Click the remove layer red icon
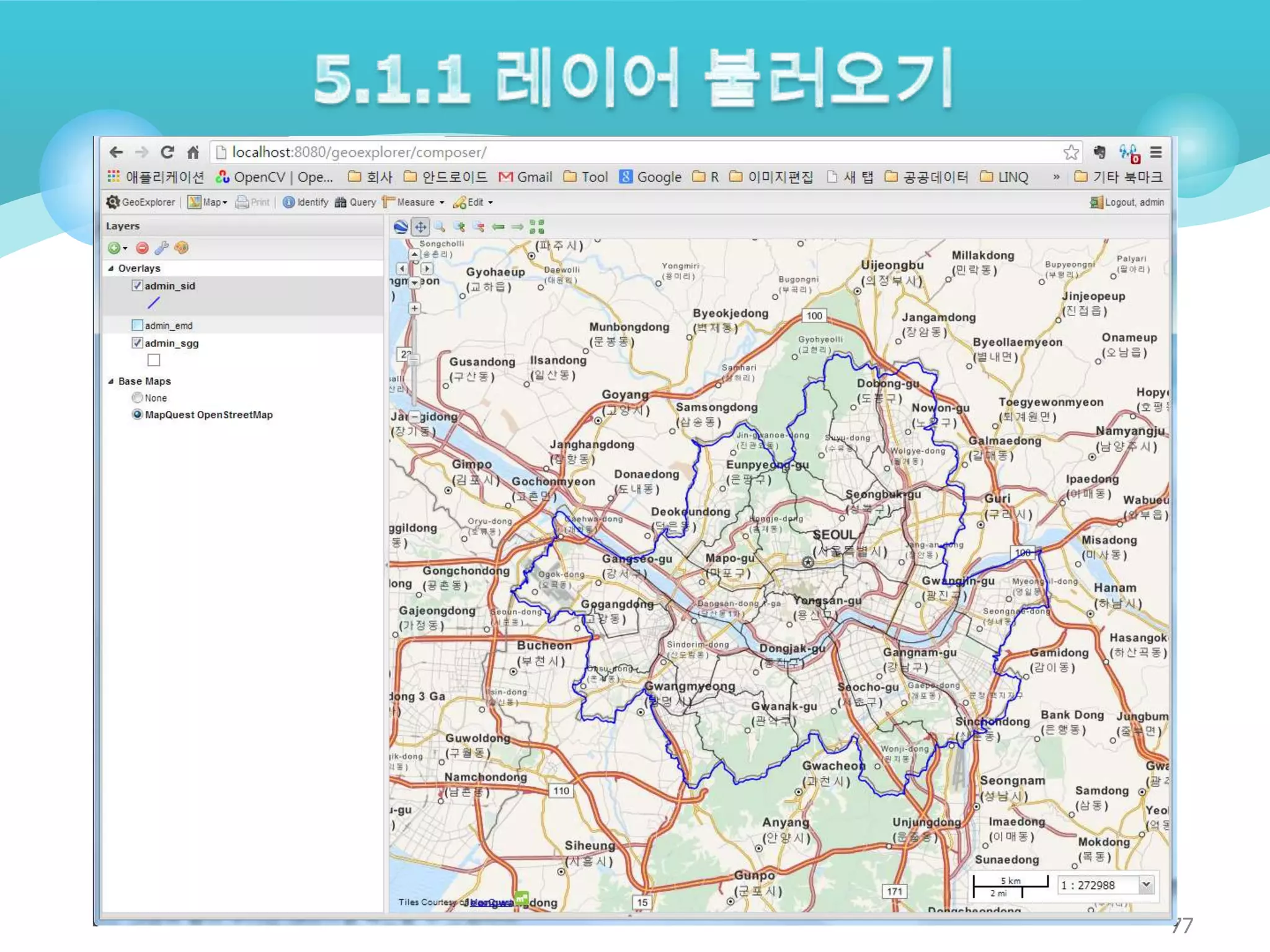The width and height of the screenshot is (1270, 952). pos(142,248)
